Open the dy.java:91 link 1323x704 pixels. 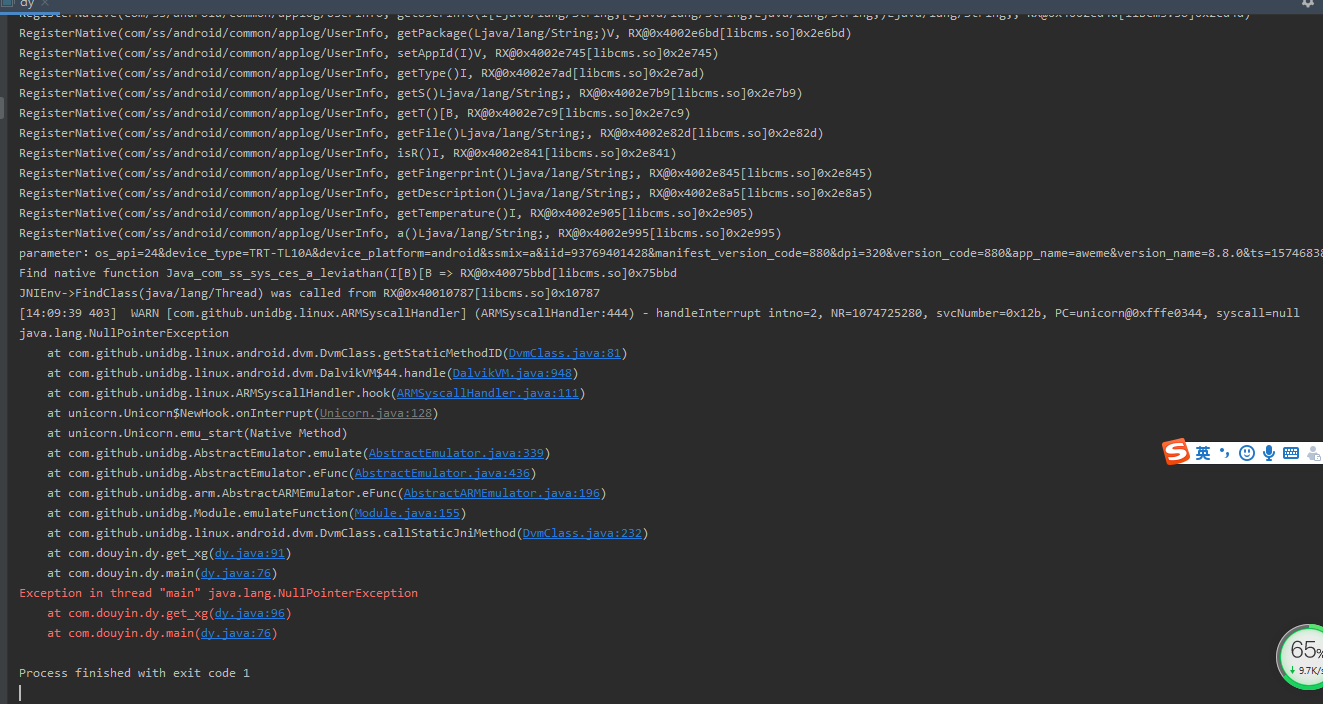[x=250, y=553]
